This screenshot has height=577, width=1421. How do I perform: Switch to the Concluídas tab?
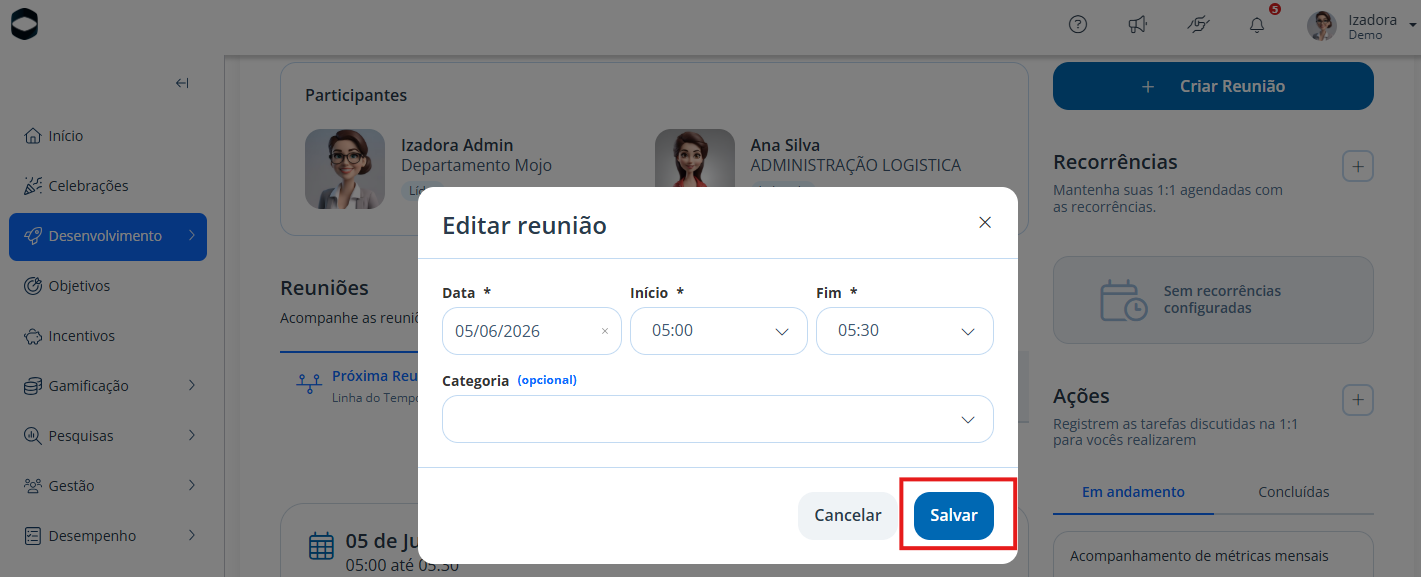coord(1294,492)
